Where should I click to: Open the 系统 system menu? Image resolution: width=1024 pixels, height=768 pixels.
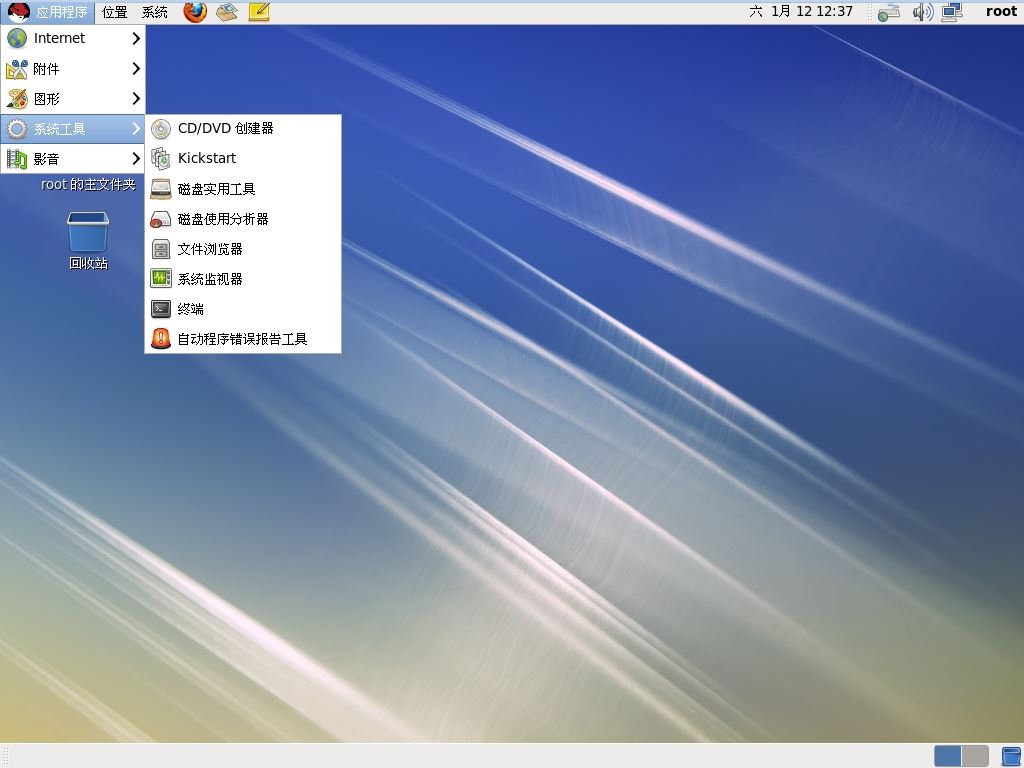(x=155, y=12)
